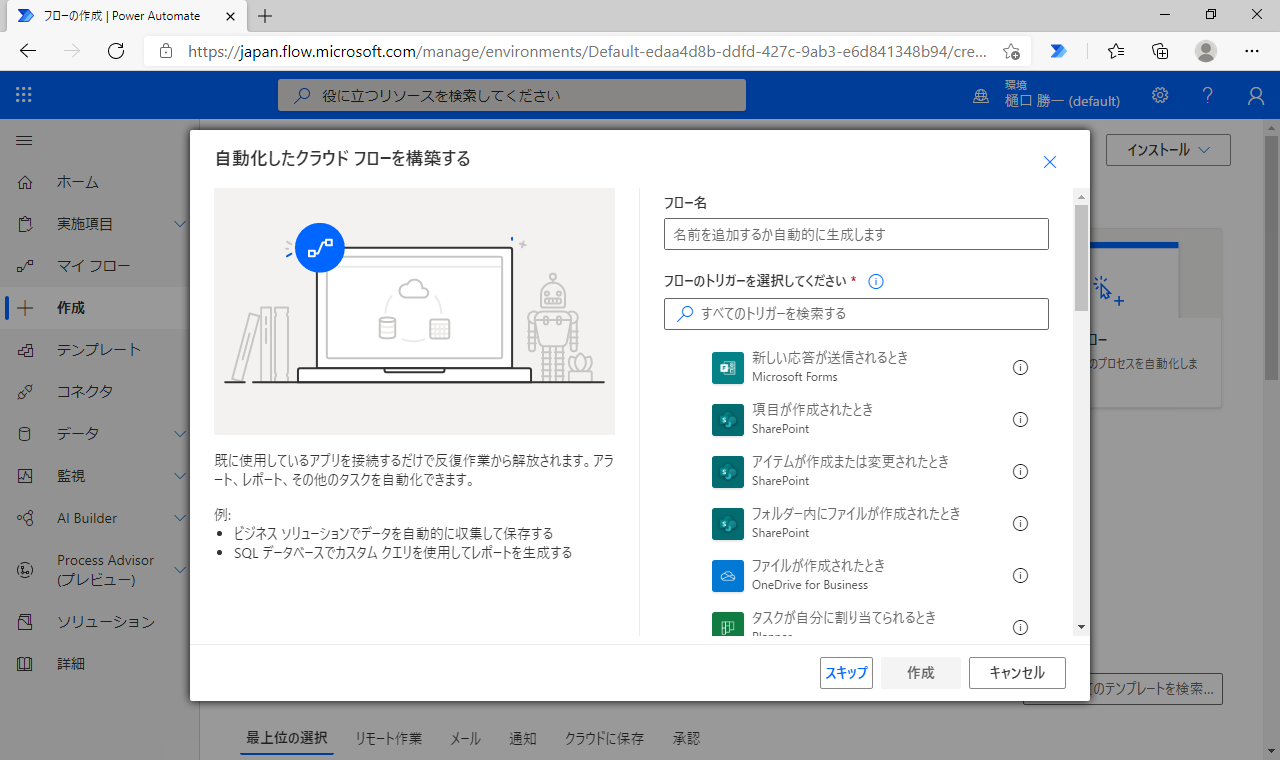The height and width of the screenshot is (760, 1280).
Task: Click the Planner trigger icon
Action: (x=728, y=624)
